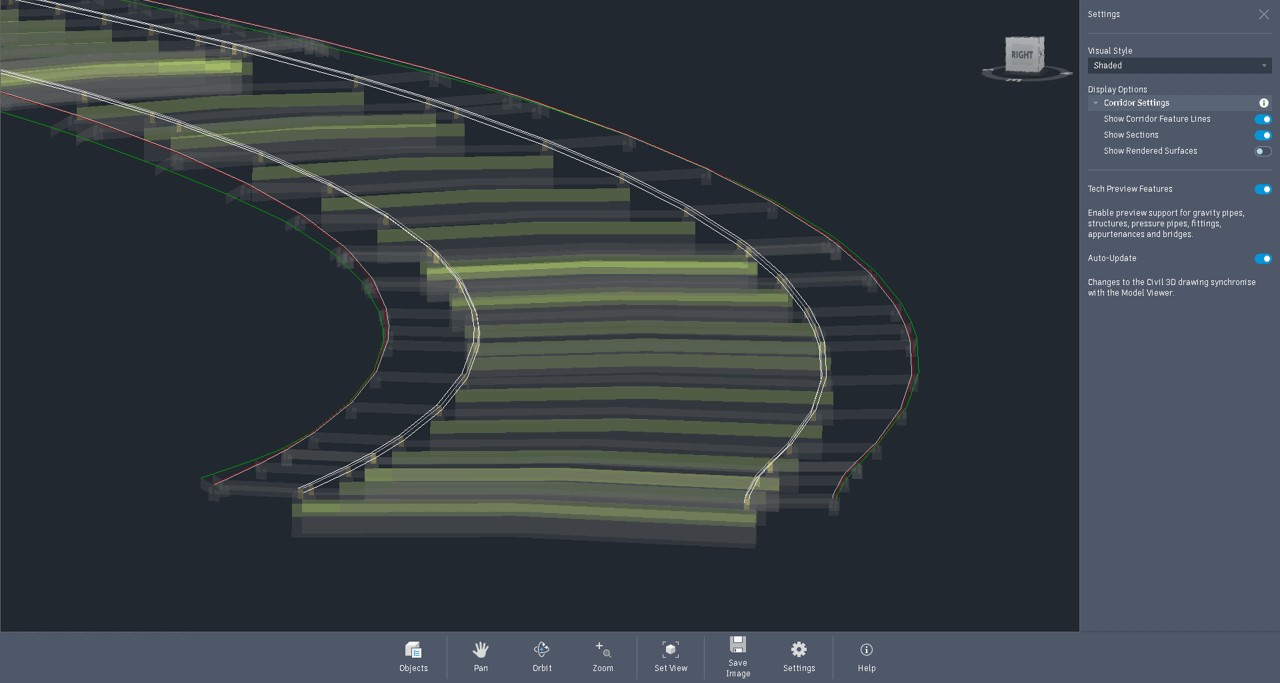Open the Visual Style Shaded dropdown

tap(1180, 65)
